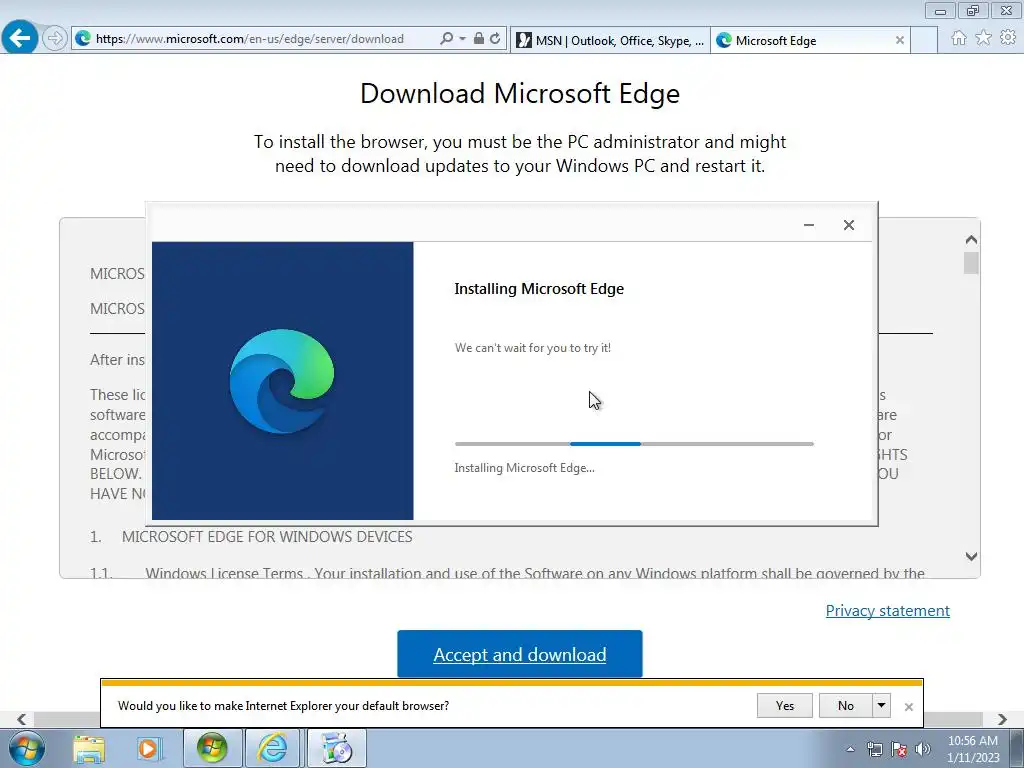Viewport: 1024px width, 768px height.
Task: Go back with the IE back arrow
Action: (19, 38)
